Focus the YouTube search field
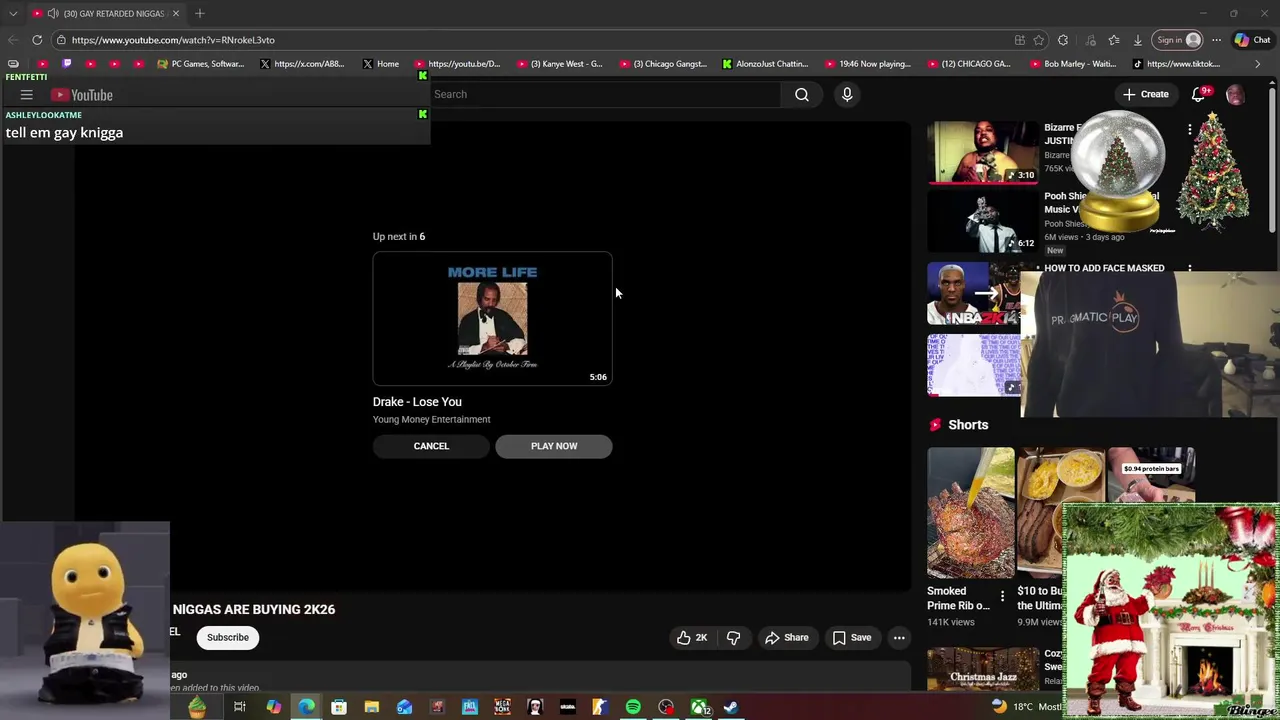 click(604, 94)
